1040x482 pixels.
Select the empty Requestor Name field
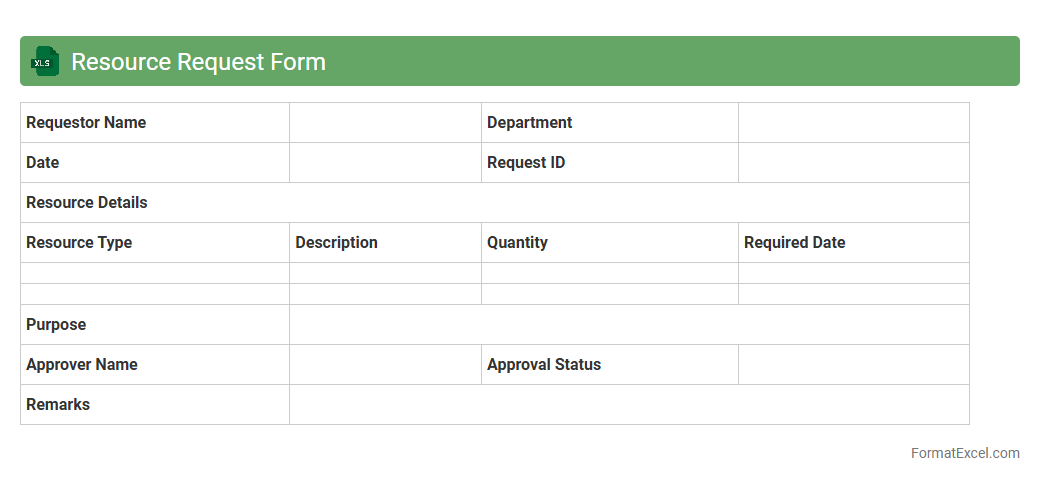coord(385,123)
